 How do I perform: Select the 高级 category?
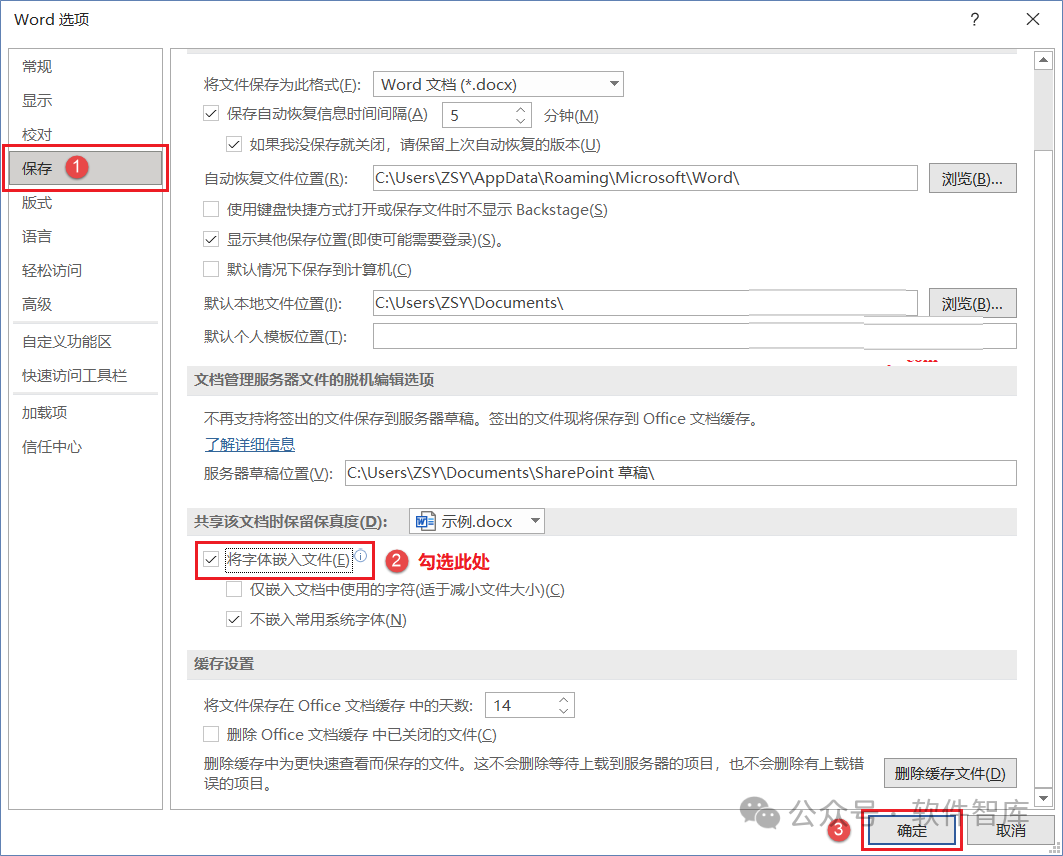click(x=36, y=304)
